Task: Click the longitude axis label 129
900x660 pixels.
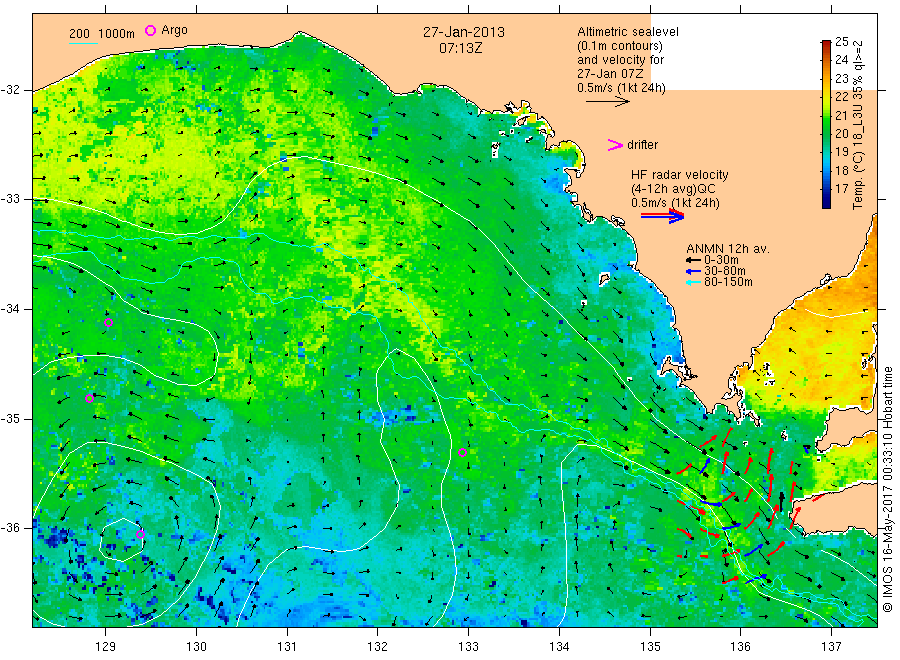Action: click(x=106, y=647)
